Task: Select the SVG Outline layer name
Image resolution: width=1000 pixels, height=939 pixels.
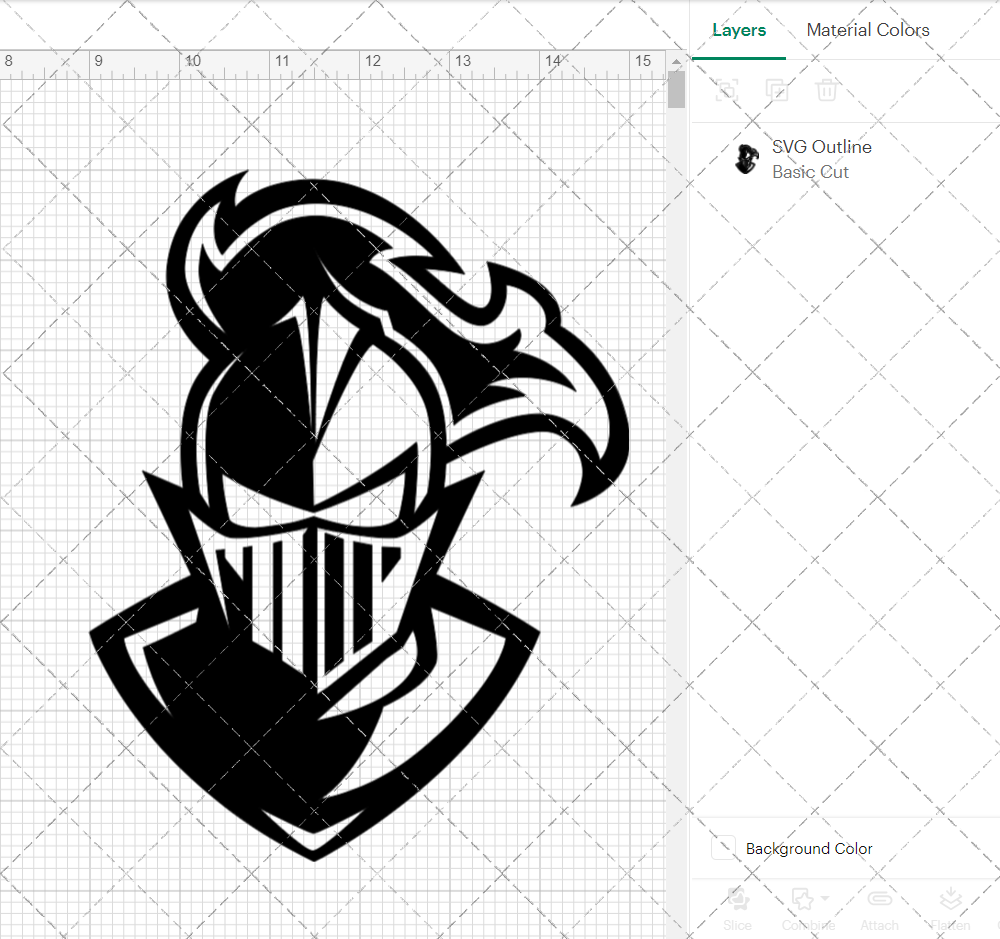Action: [x=821, y=147]
